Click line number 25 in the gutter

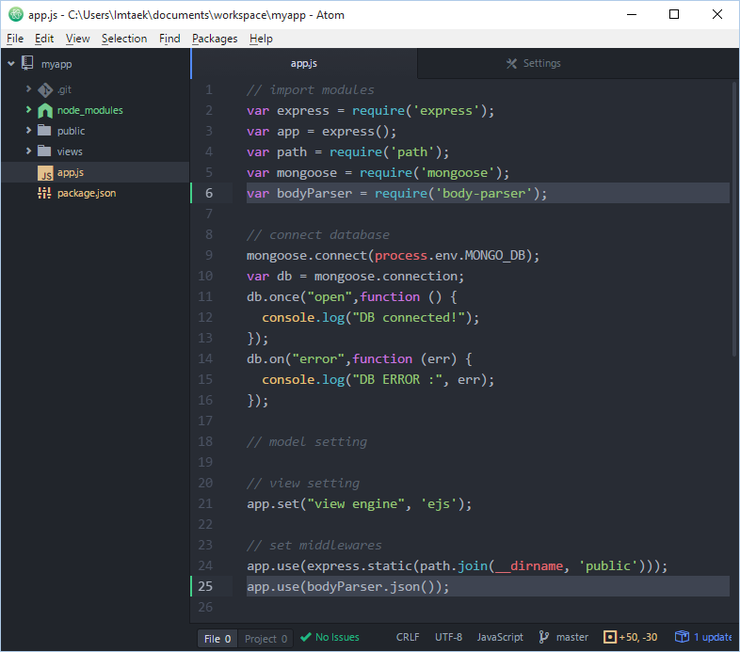205,586
